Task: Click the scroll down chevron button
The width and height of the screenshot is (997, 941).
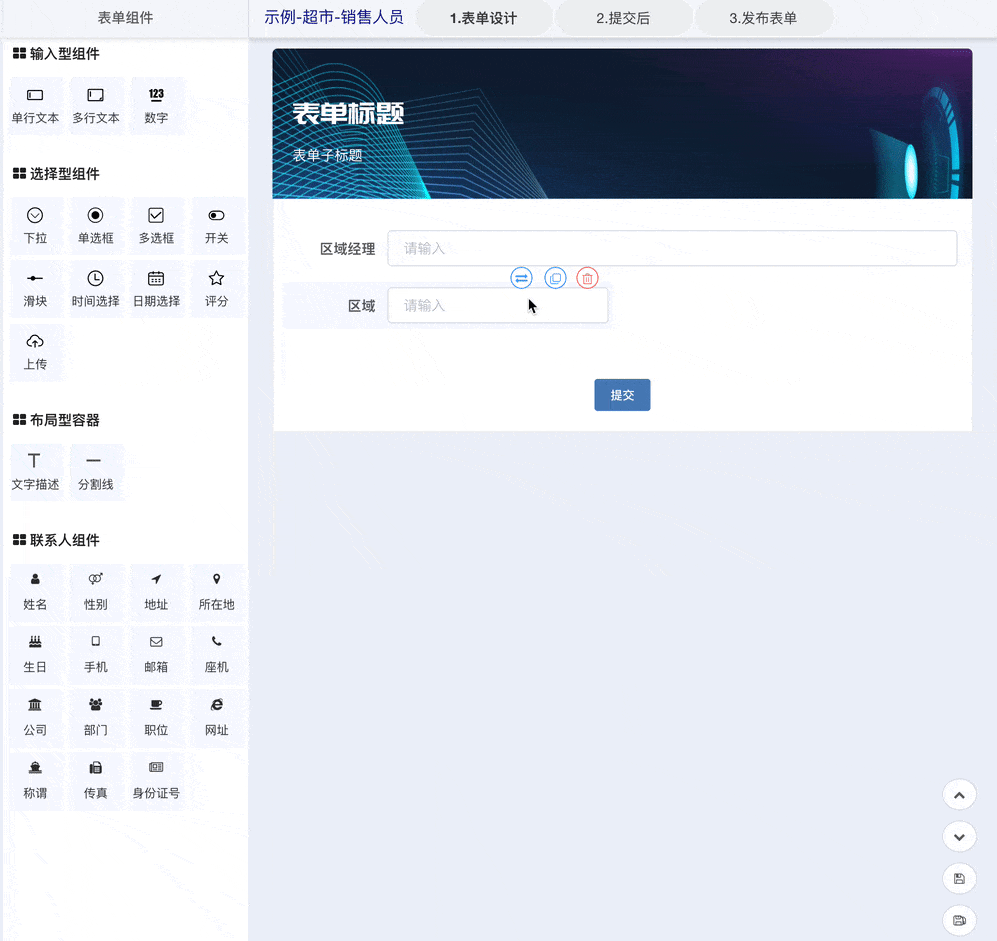Action: point(959,836)
